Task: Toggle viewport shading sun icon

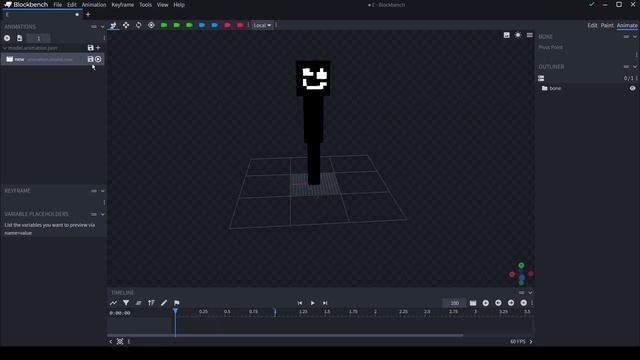Action: coord(518,35)
